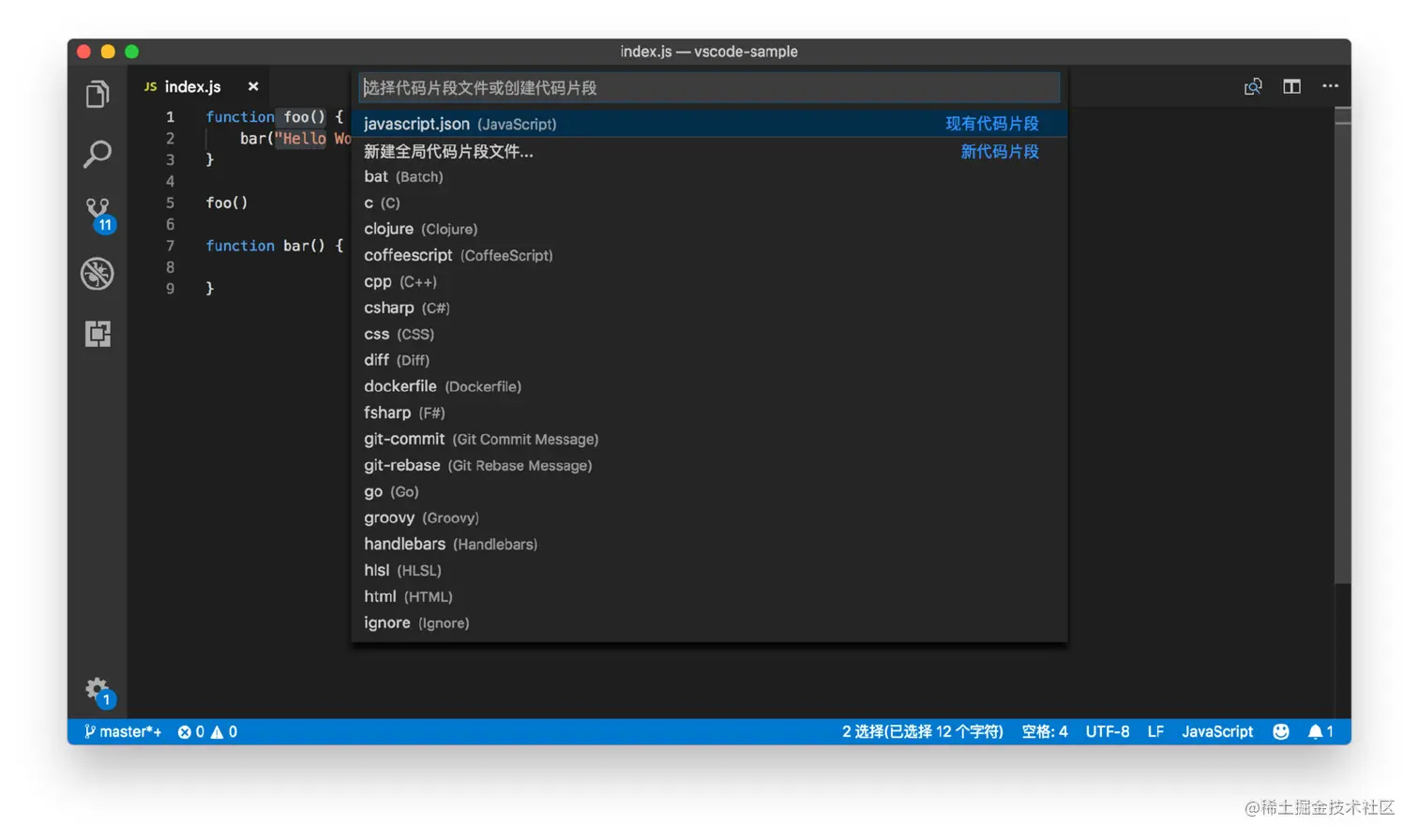
Task: Change line ending via LF item
Action: coord(1155,731)
